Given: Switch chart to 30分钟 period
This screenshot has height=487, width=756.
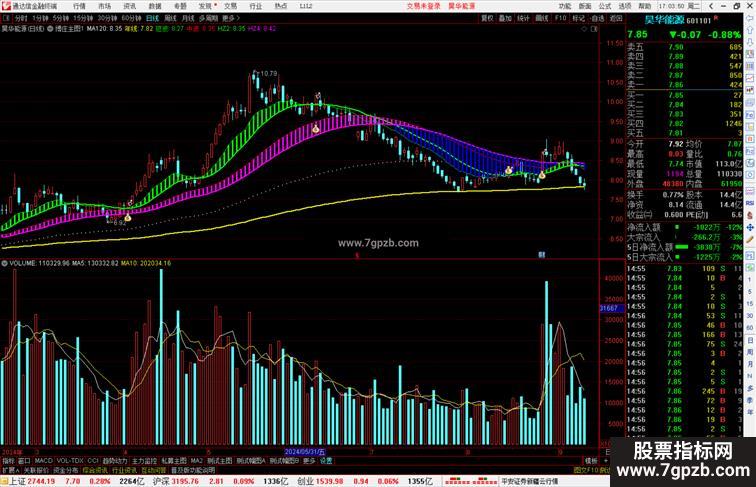Looking at the screenshot, I should [107, 18].
